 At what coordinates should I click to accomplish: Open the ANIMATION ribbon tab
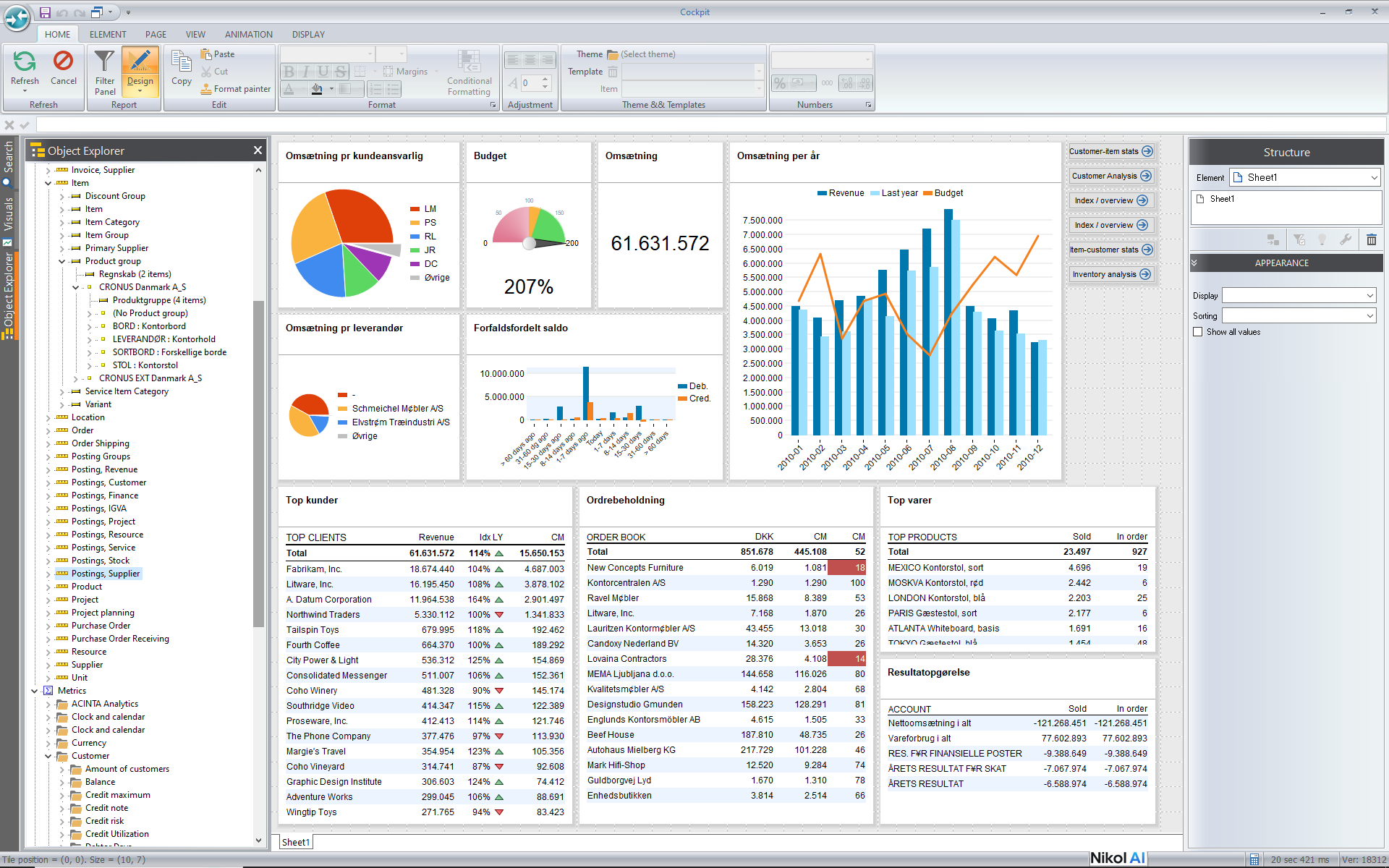pyautogui.click(x=249, y=34)
